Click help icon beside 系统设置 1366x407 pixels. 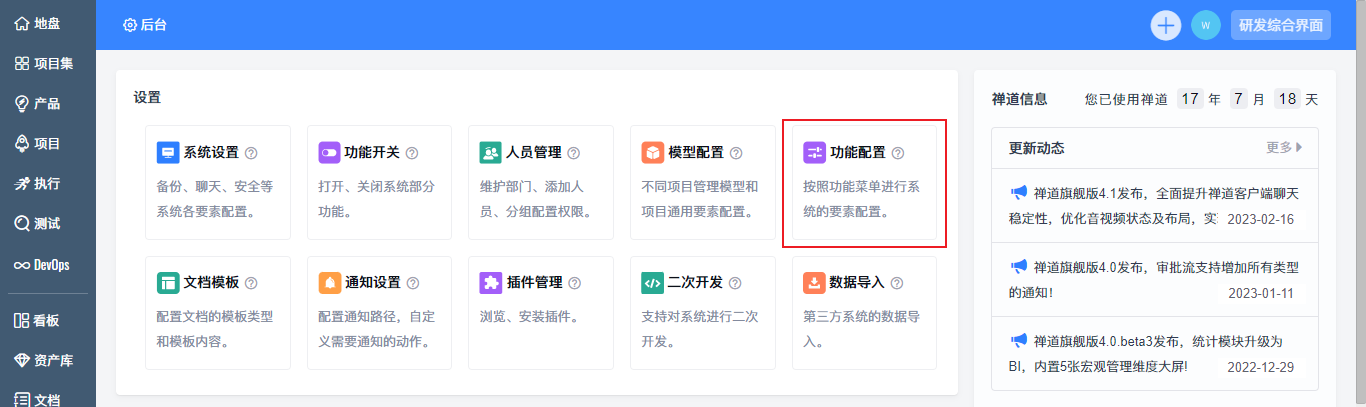[x=251, y=153]
